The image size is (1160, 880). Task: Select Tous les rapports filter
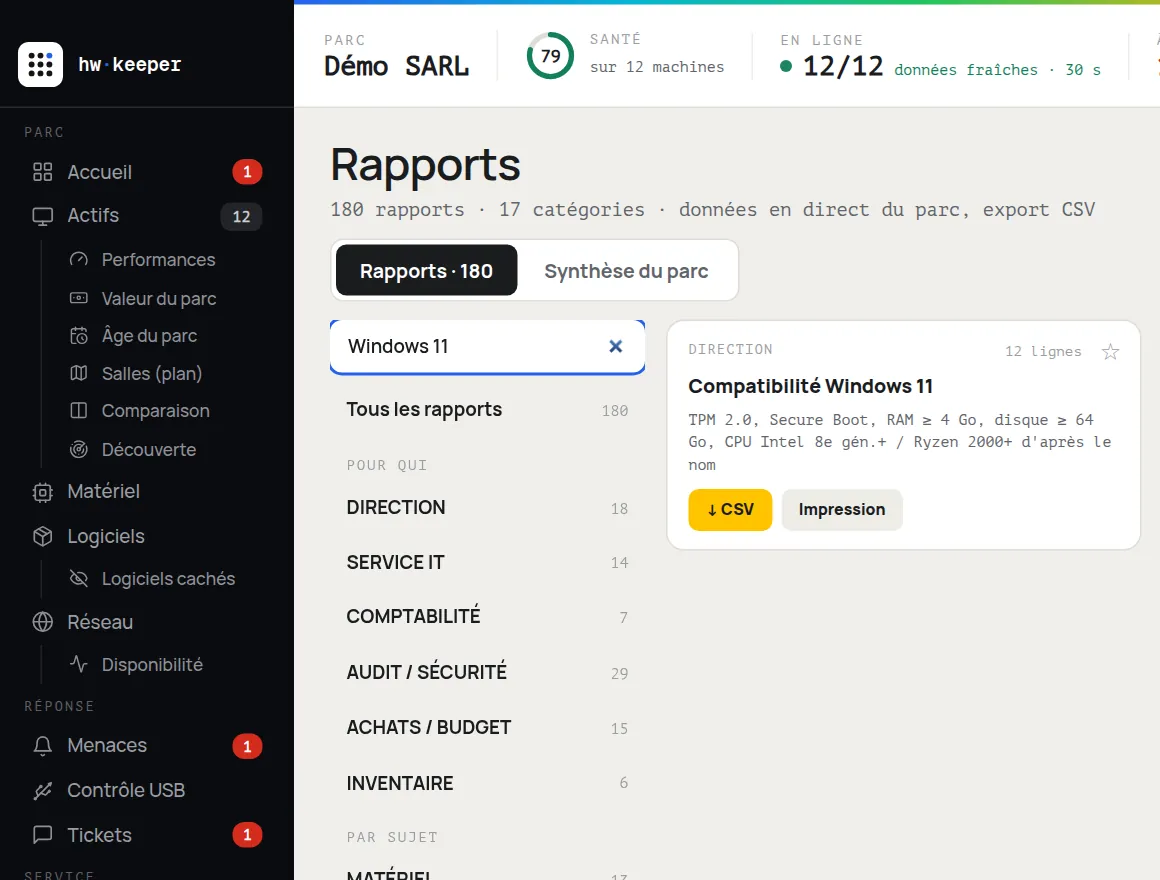click(487, 410)
